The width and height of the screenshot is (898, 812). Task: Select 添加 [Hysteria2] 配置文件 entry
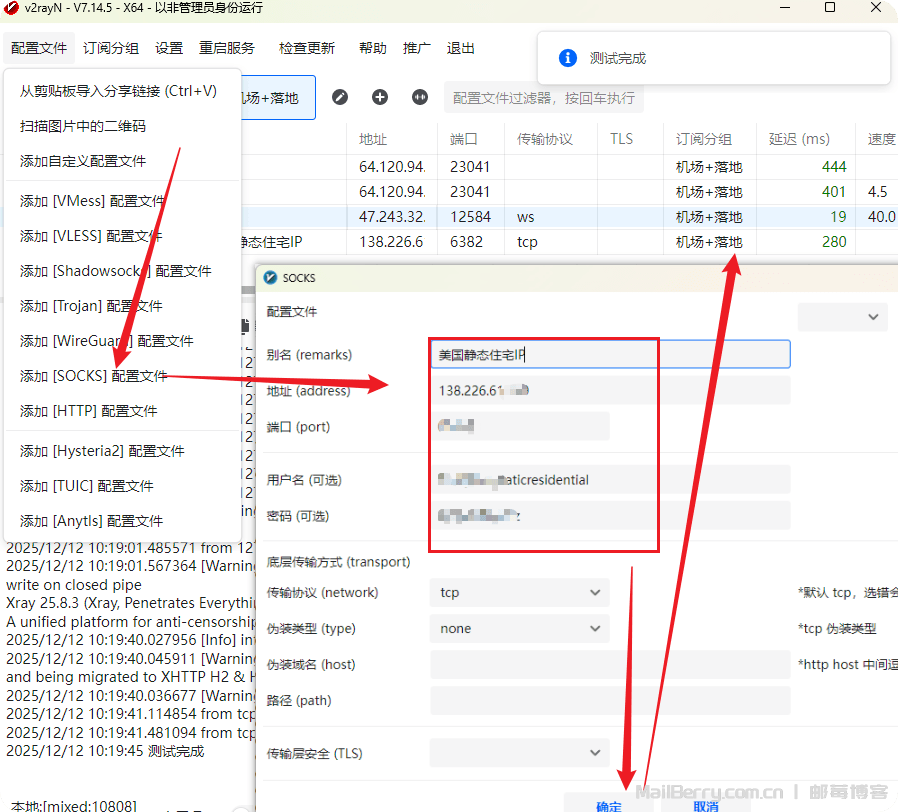tap(102, 451)
